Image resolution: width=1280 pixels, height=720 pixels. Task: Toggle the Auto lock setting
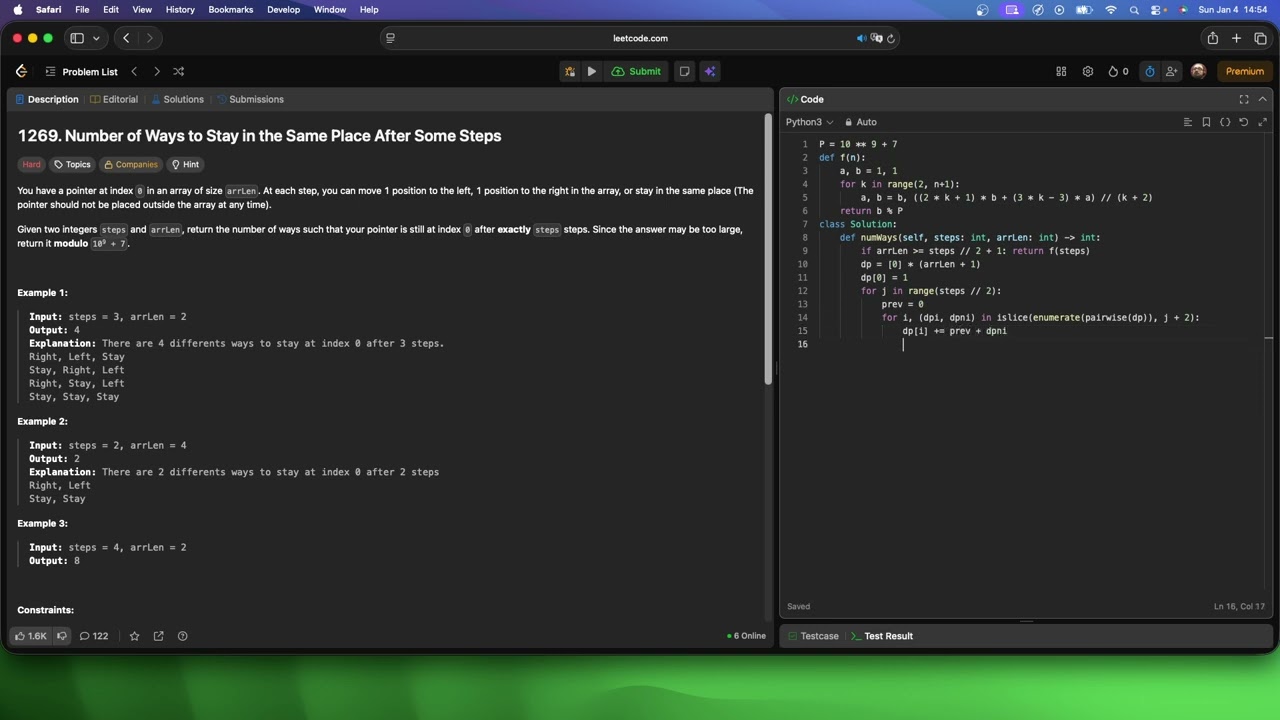tap(860, 122)
